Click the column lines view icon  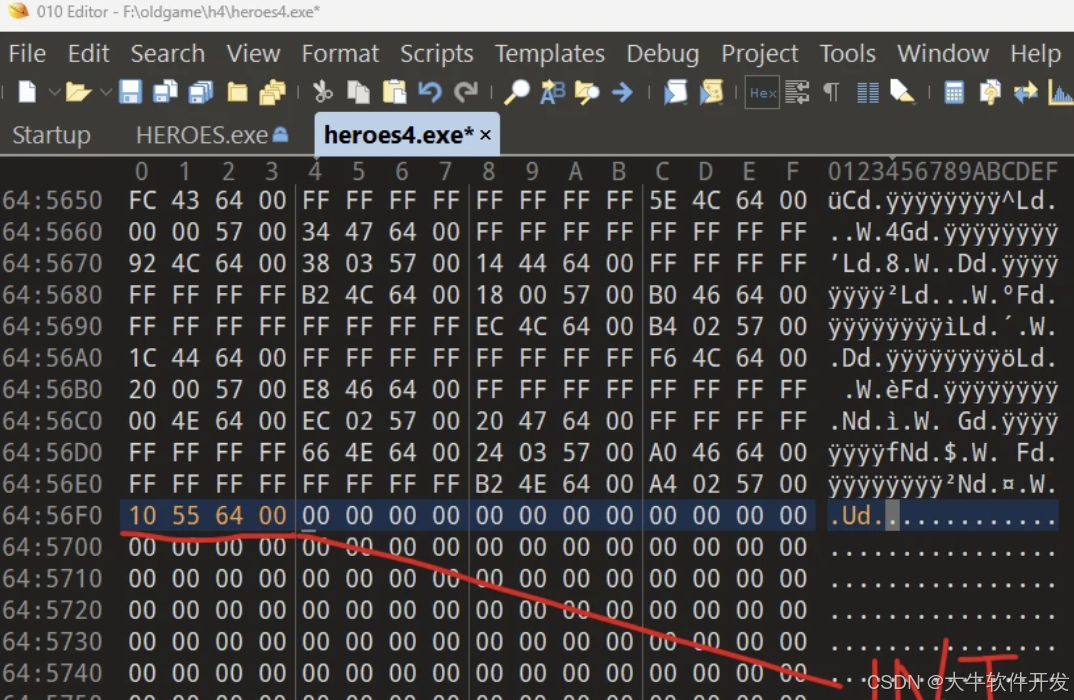(x=868, y=92)
